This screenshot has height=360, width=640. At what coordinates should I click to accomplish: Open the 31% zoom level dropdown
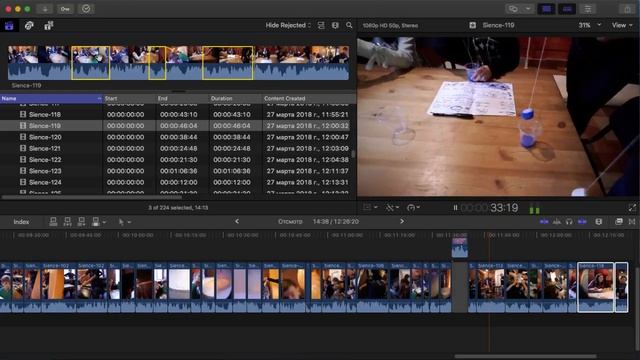[x=590, y=25]
